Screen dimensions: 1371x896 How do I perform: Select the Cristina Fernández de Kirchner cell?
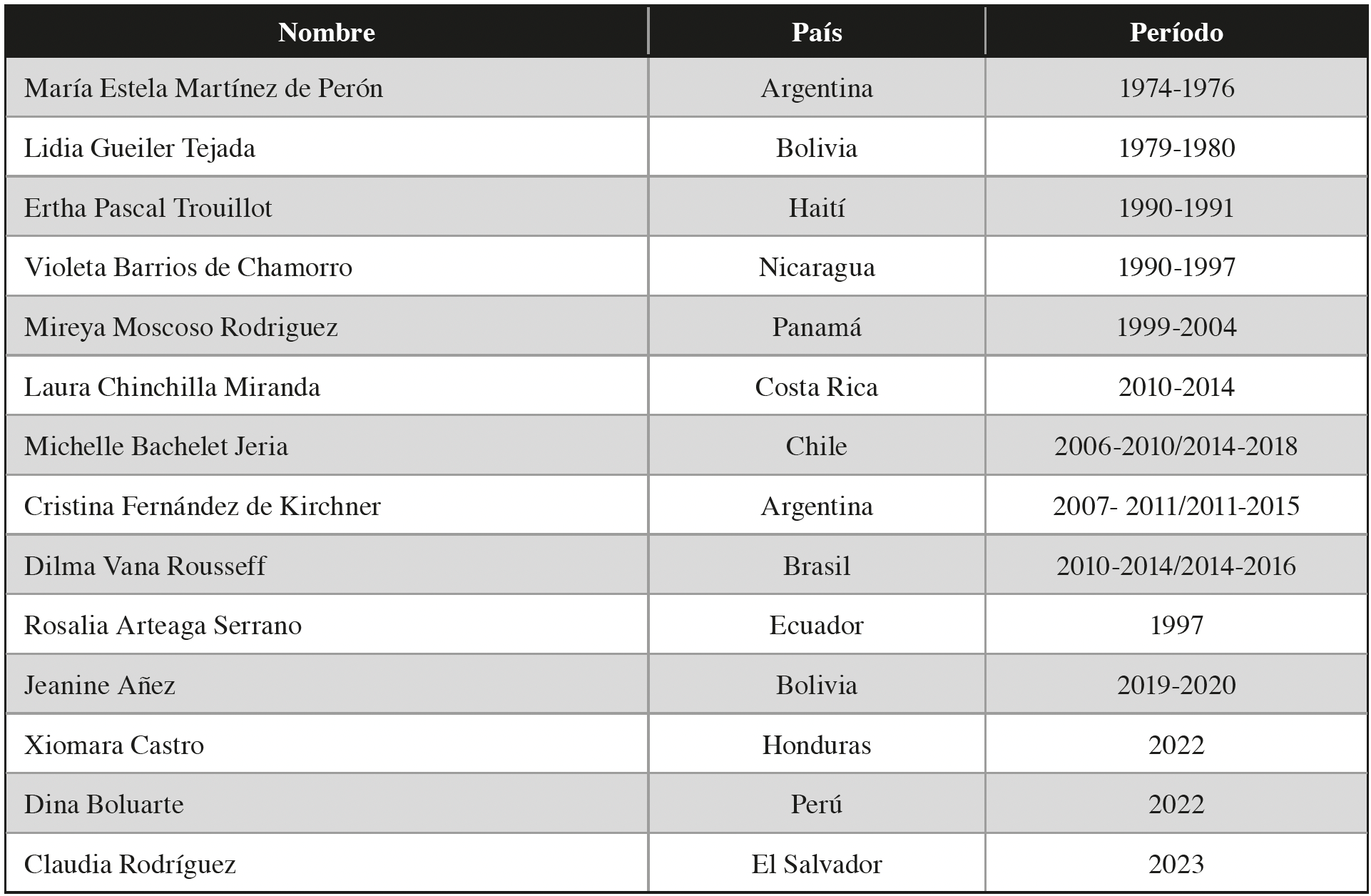[x=203, y=506]
